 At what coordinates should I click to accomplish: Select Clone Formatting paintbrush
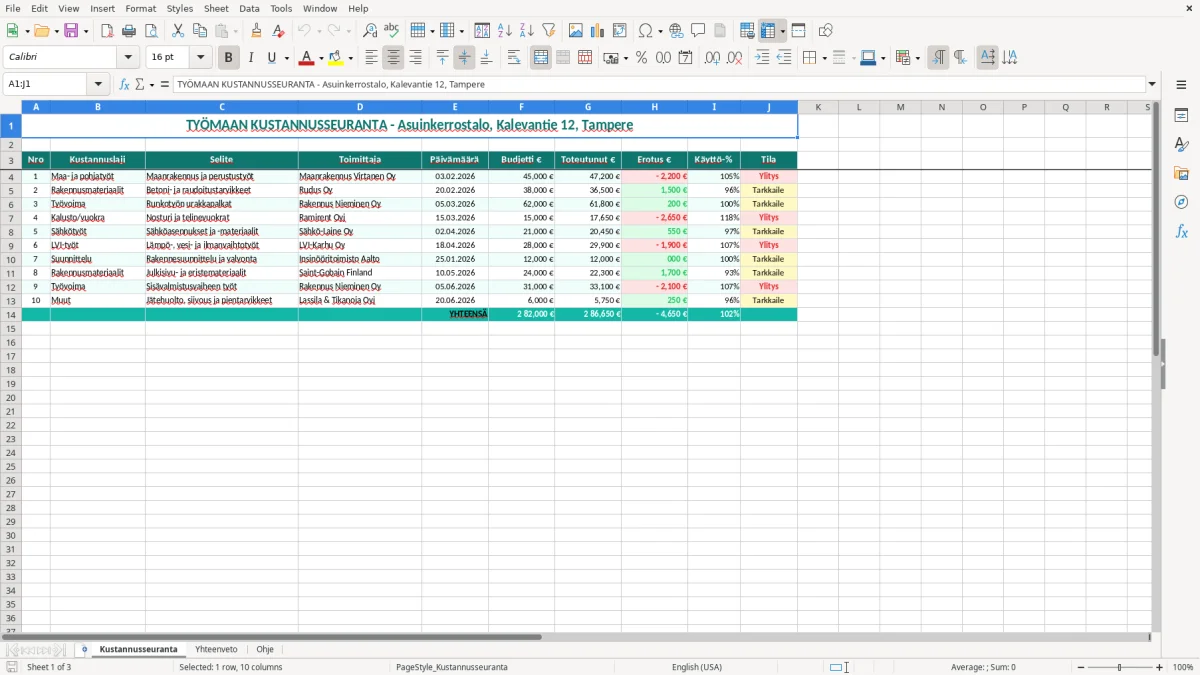[x=256, y=31]
